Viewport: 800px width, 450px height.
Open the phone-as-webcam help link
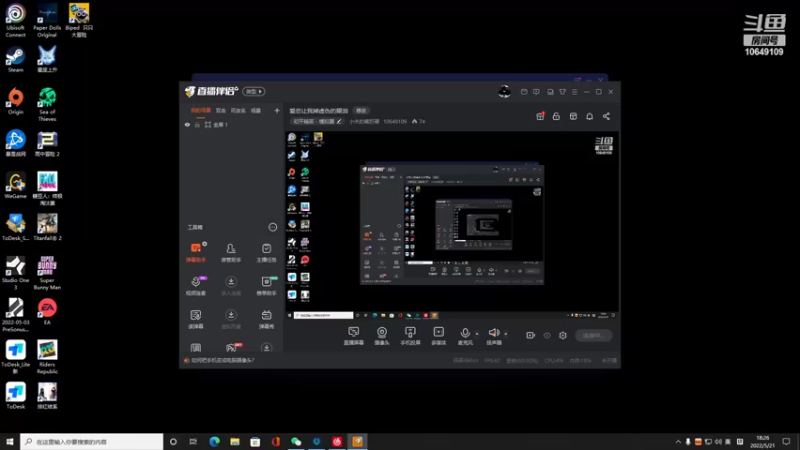(x=222, y=360)
